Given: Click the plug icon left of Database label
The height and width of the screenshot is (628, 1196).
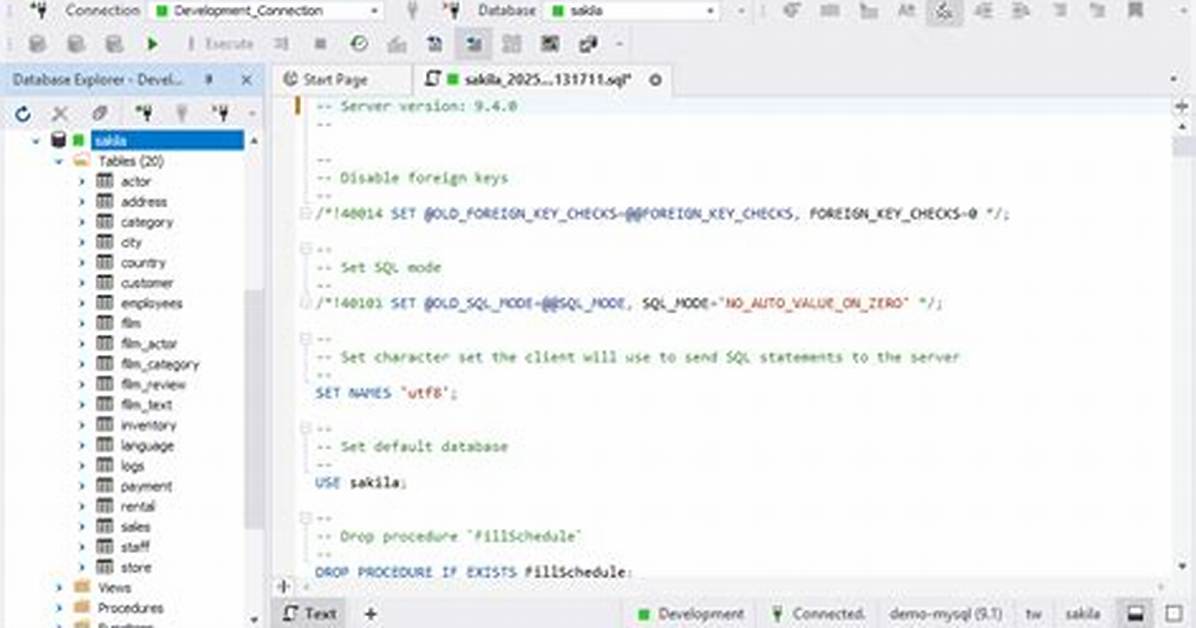Looking at the screenshot, I should coord(452,11).
